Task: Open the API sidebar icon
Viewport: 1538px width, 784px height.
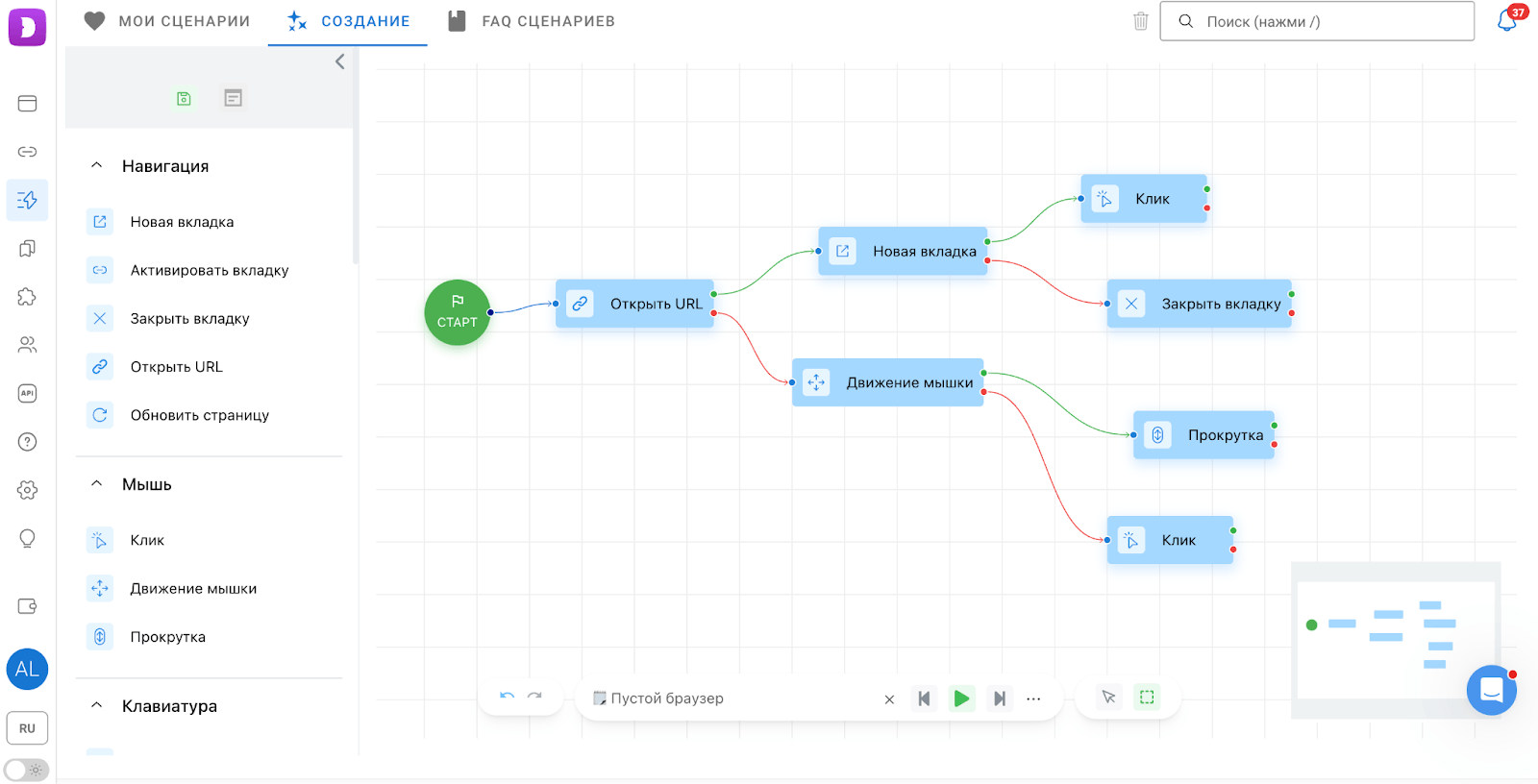Action: pyautogui.click(x=27, y=393)
